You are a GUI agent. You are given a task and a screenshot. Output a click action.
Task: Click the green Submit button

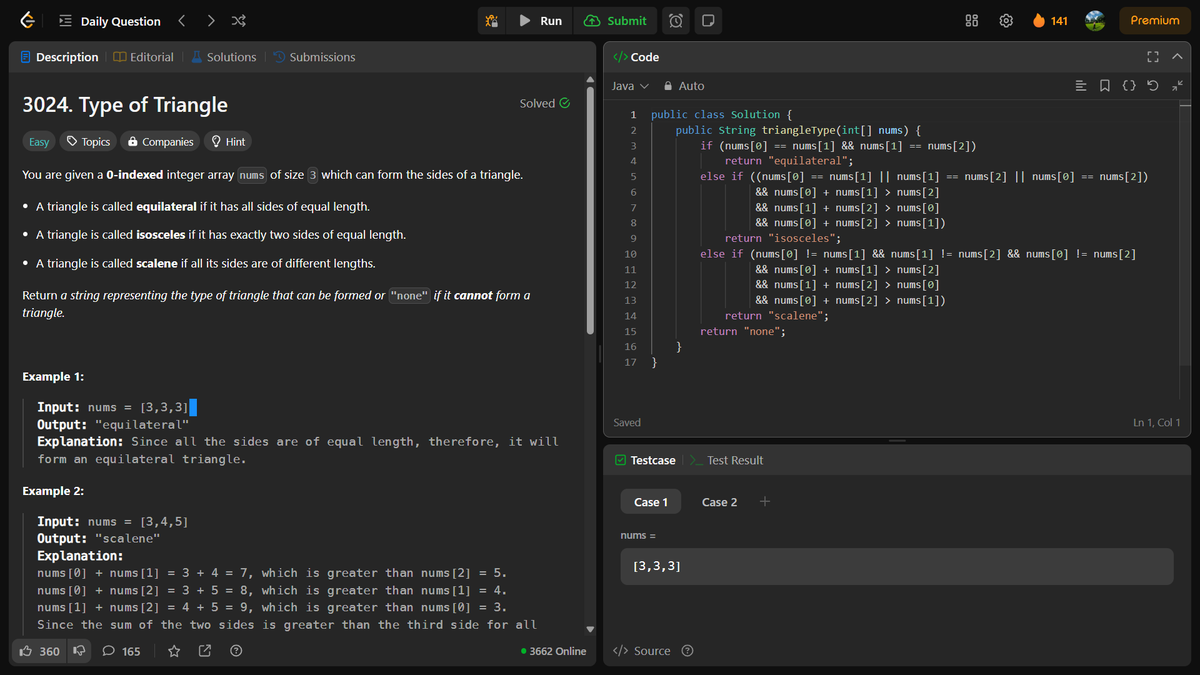(617, 20)
